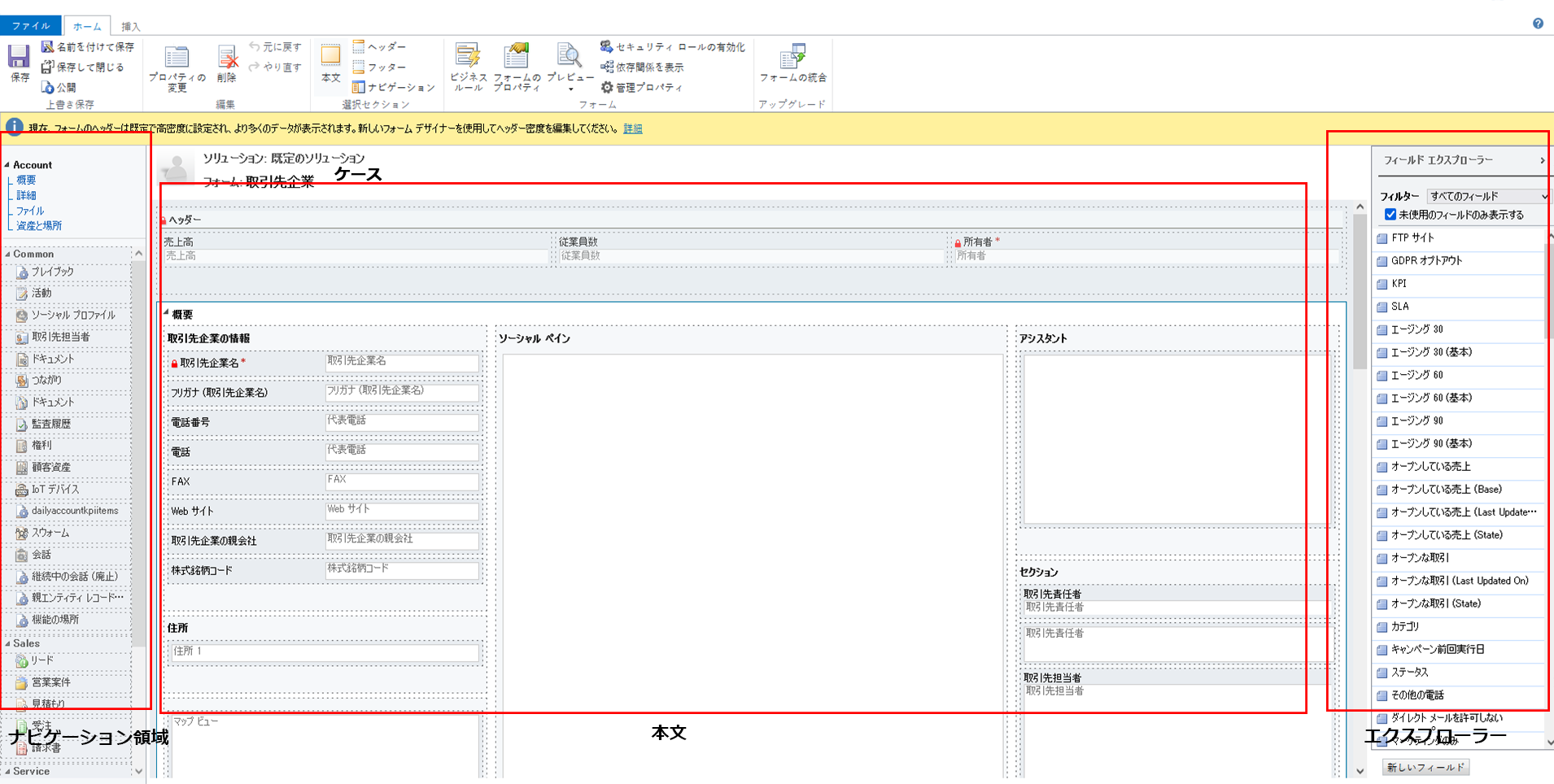Viewport: 1554px width, 784px height.
Task: Open the フィルター dropdown すべてのフィールド
Action: (1487, 196)
